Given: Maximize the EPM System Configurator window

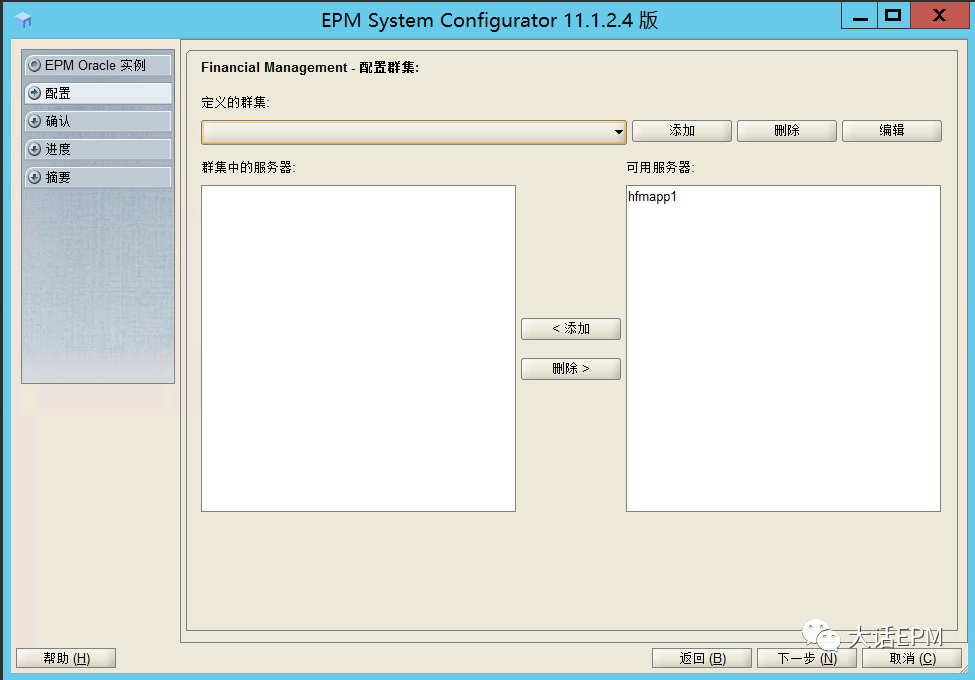Looking at the screenshot, I should [x=894, y=16].
